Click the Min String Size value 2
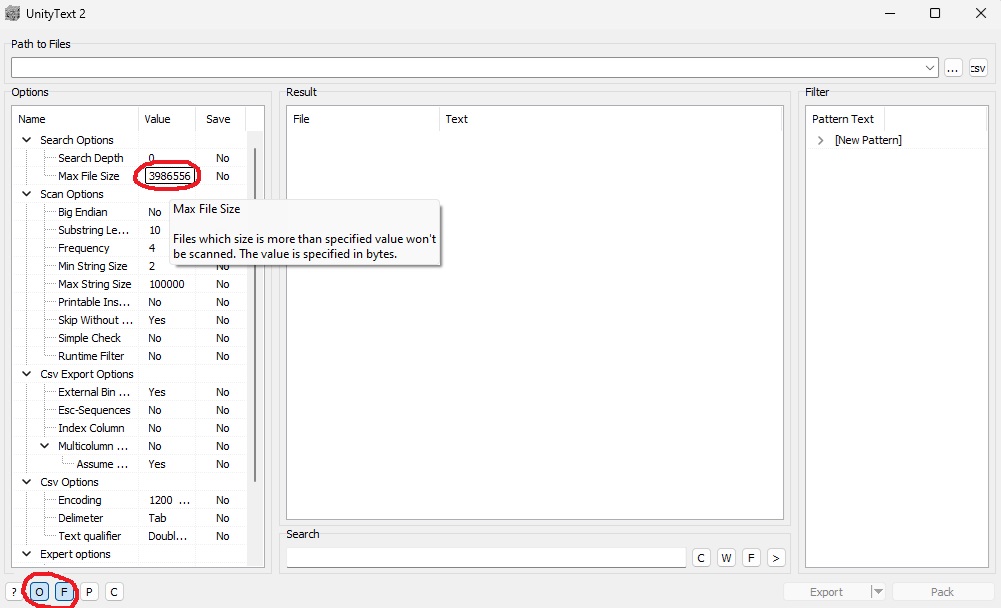 pyautogui.click(x=152, y=266)
